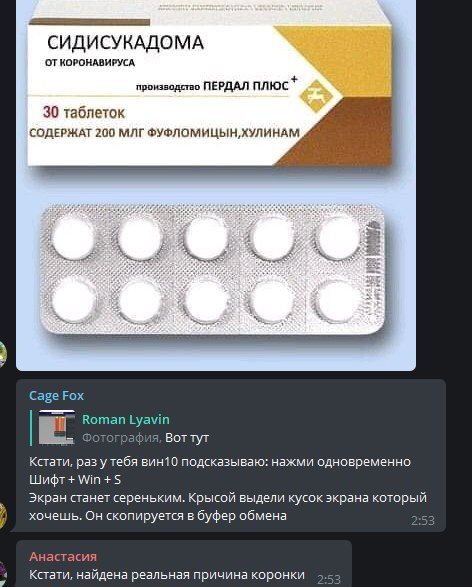472x587 pixels.
Task: Select Анастасия's message about 'причина коронки'
Action: click(167, 574)
